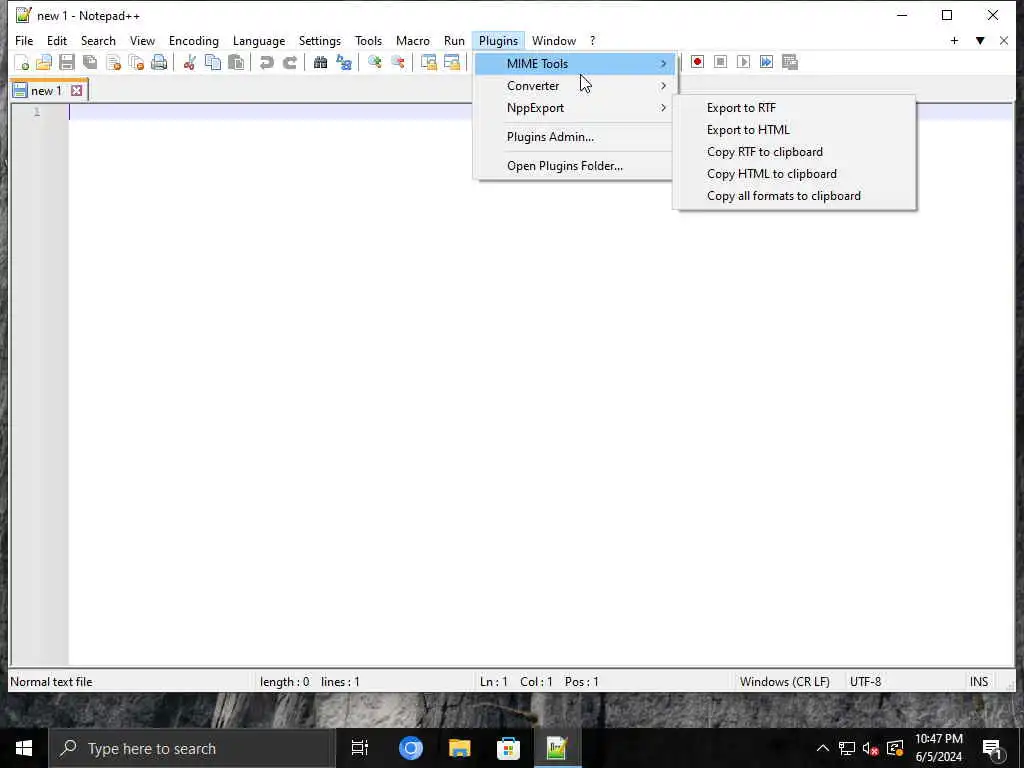Click the Open file folder icon
The width and height of the screenshot is (1024, 768).
[44, 63]
